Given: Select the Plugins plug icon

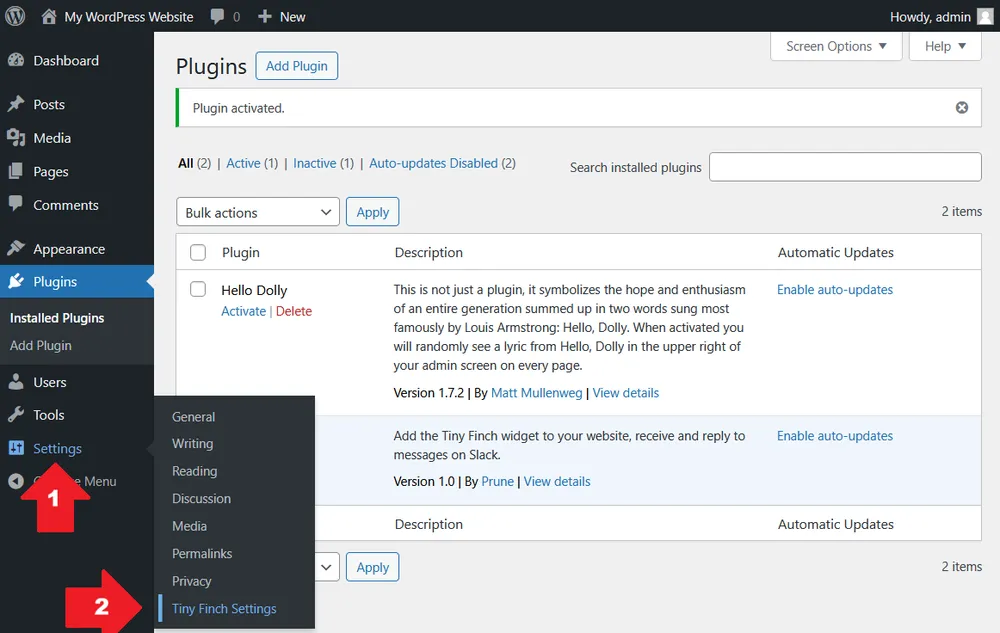Looking at the screenshot, I should click(18, 281).
